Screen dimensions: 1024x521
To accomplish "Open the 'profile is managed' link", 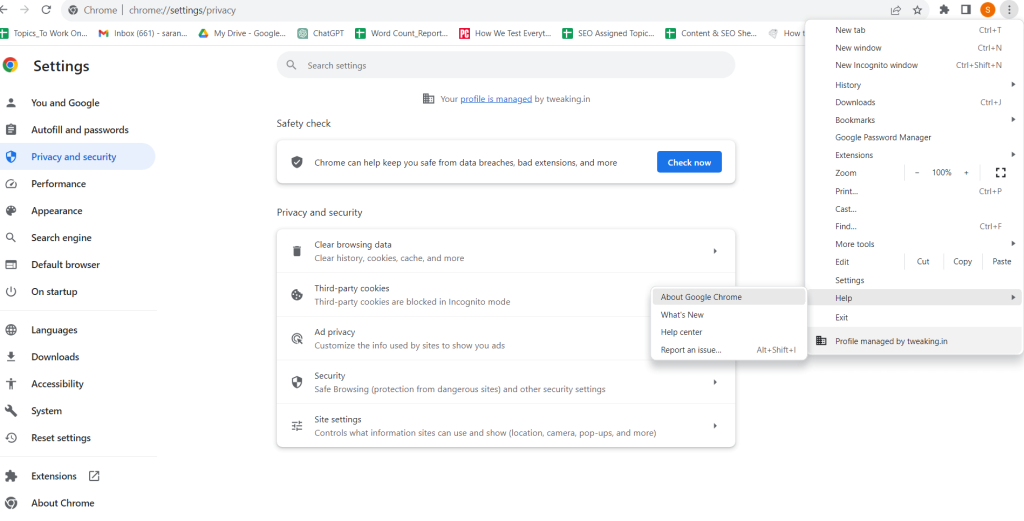I will click(x=495, y=99).
